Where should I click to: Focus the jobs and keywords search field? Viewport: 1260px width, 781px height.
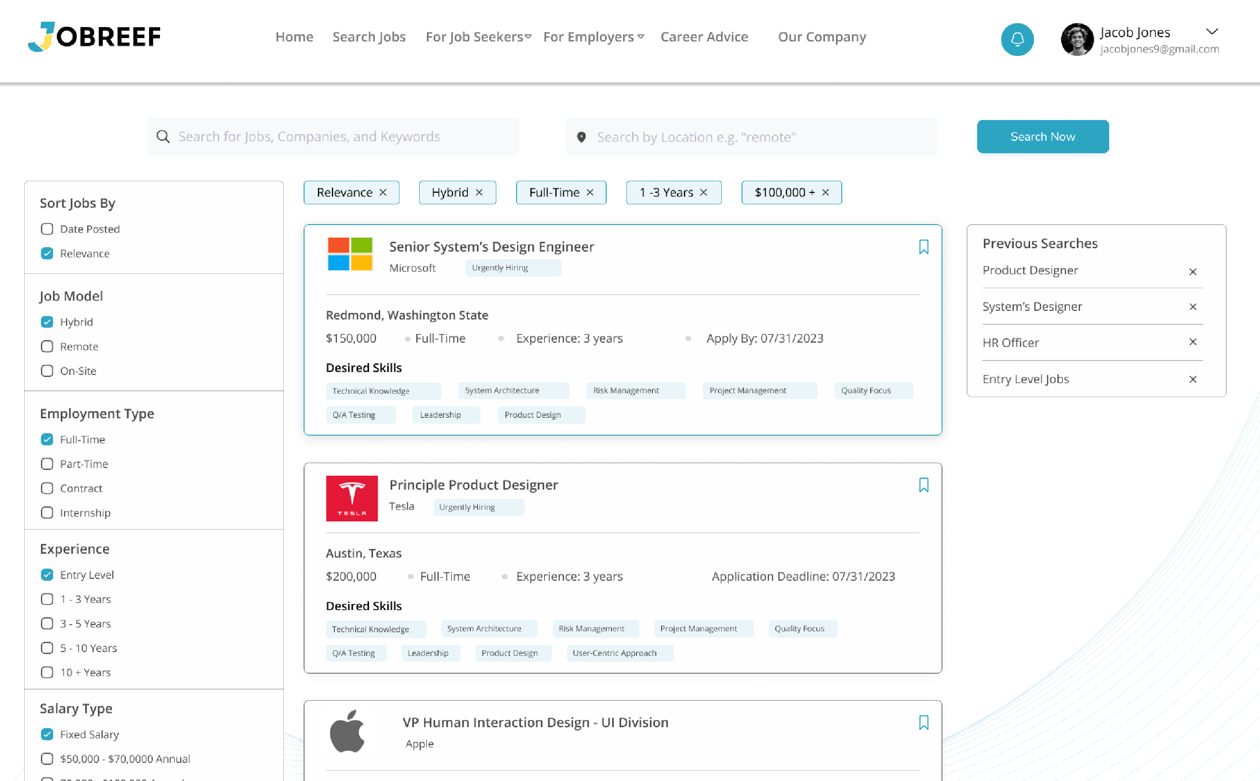(x=333, y=137)
